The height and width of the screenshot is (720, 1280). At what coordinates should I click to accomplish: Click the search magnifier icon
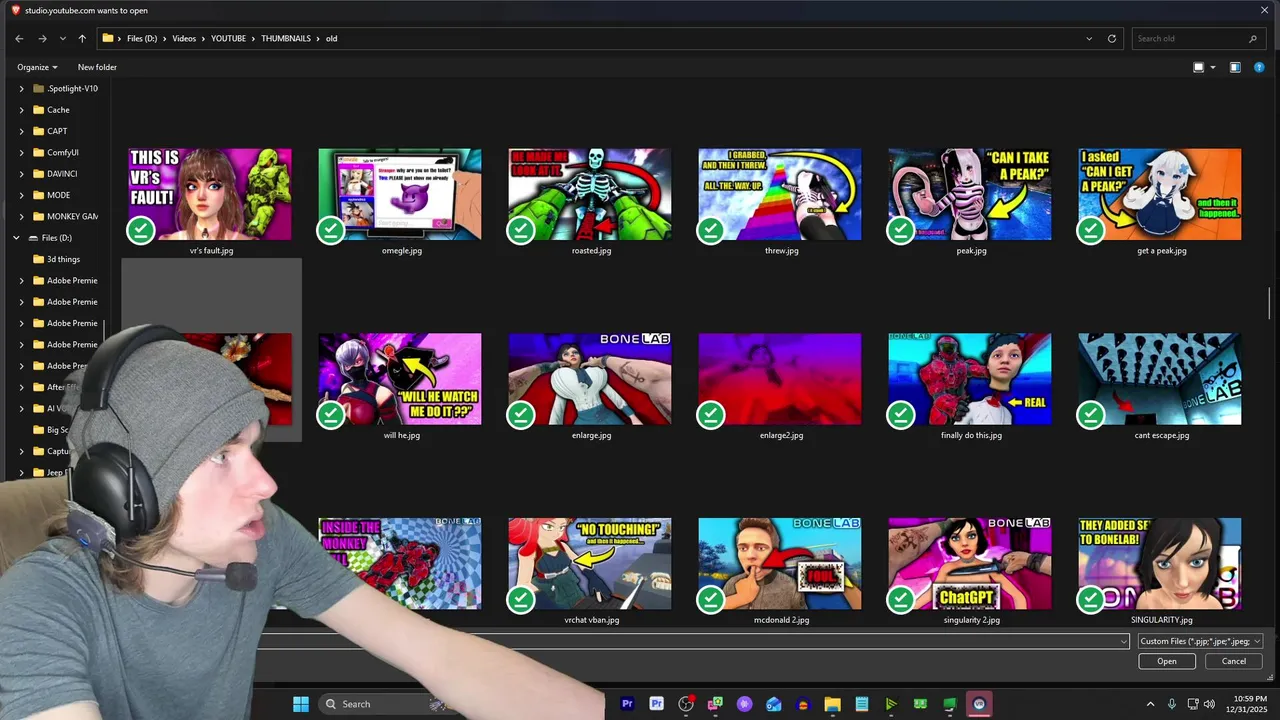pos(1253,38)
